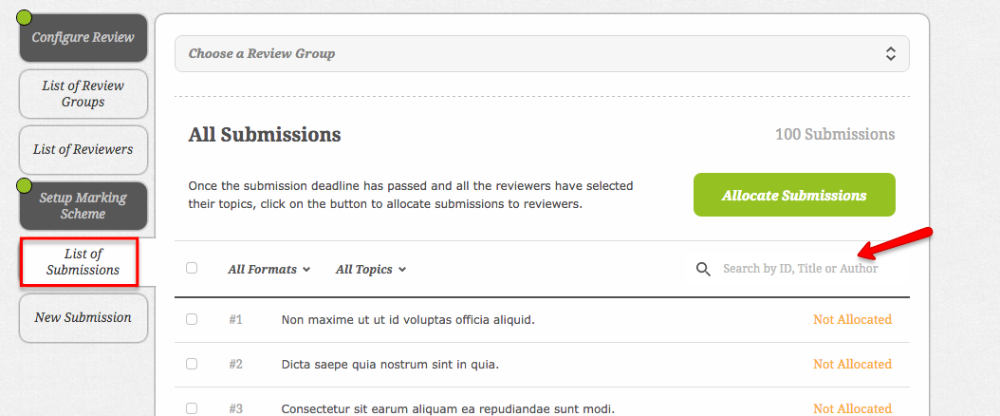Viewport: 1000px width, 416px height.
Task: Click green status dot on Configure Review
Action: pyautogui.click(x=24, y=17)
